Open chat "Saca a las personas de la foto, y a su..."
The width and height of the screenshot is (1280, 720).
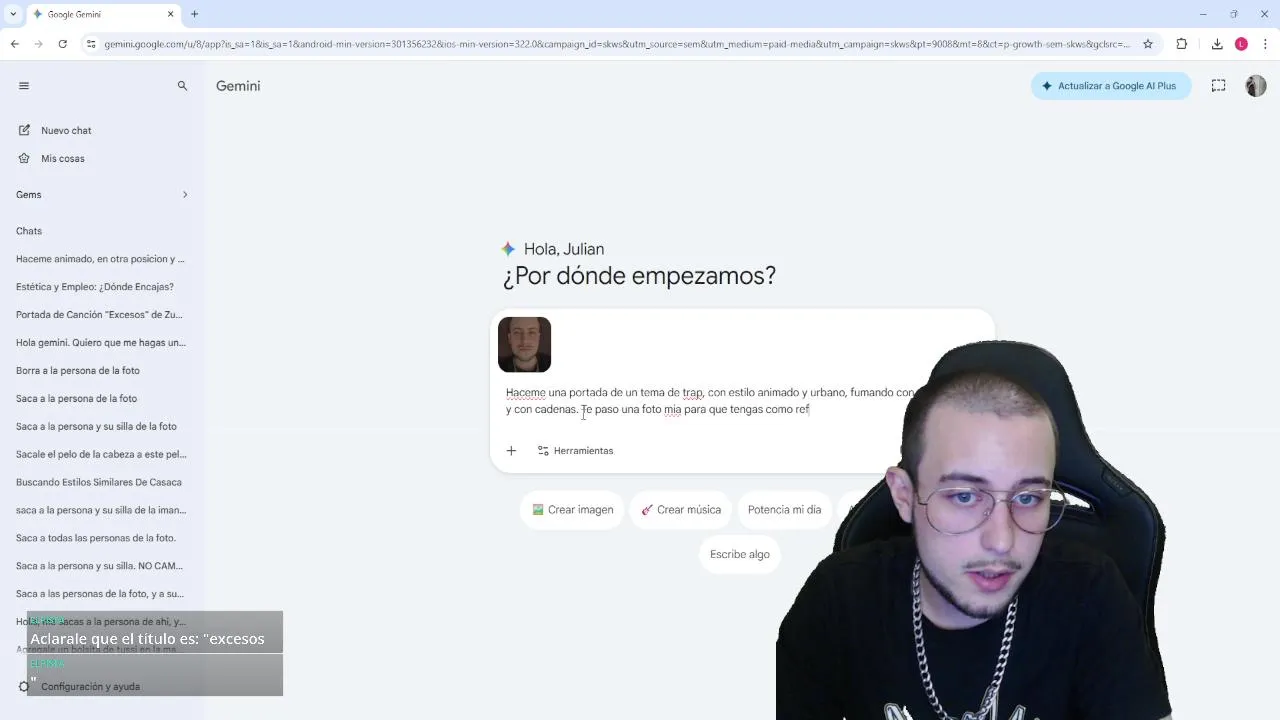(100, 594)
